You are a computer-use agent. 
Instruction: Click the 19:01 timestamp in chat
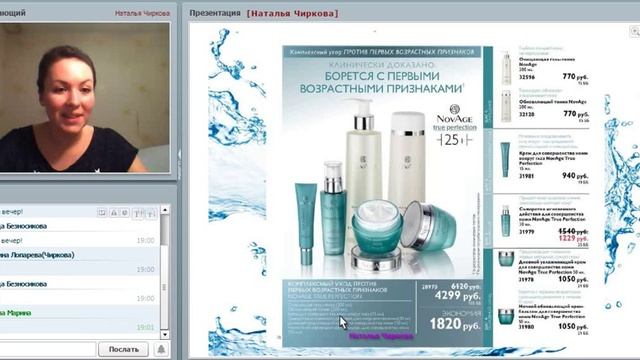click(x=146, y=327)
